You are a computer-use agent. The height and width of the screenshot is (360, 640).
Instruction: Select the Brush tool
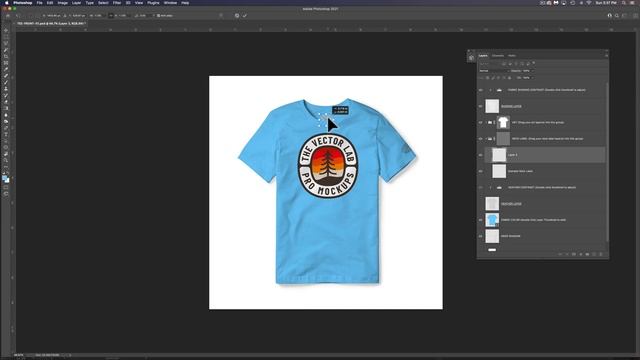6,82
